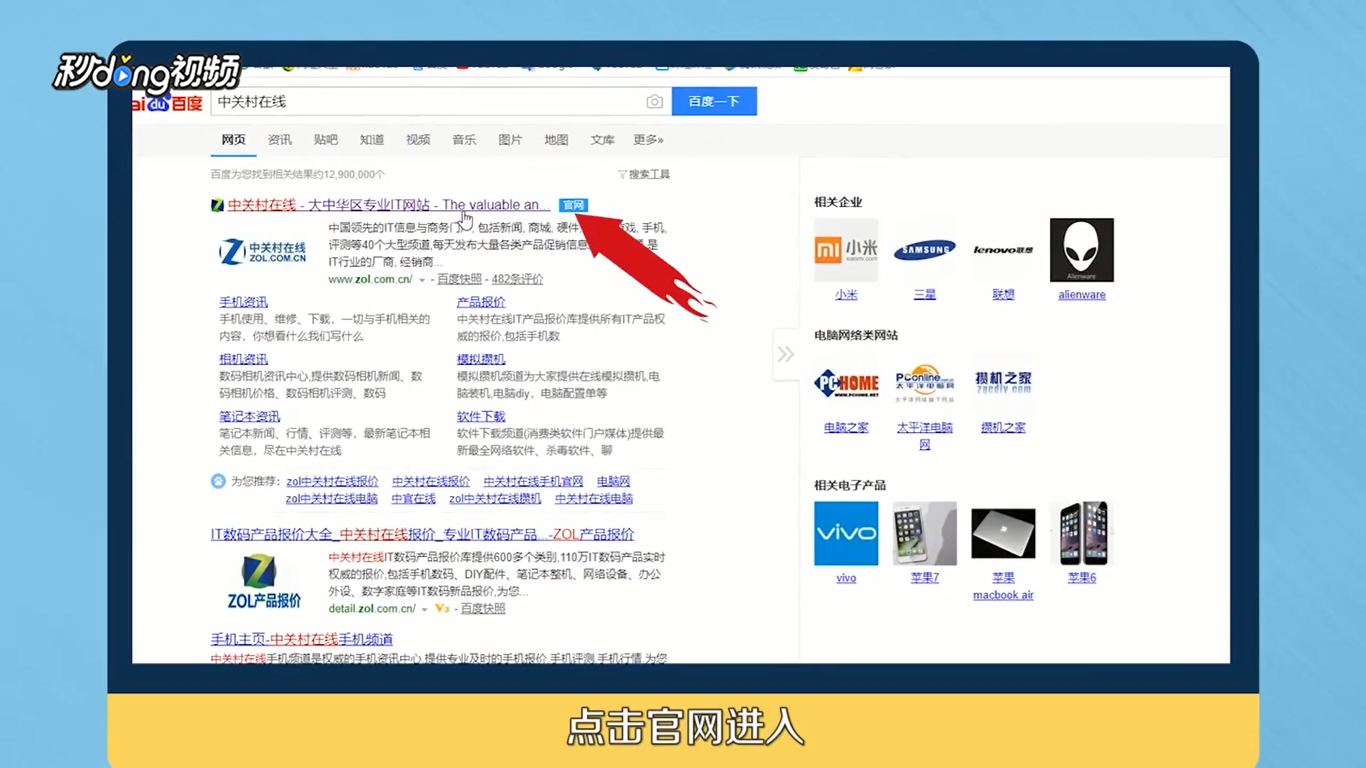Screen dimensions: 1366x768
Task: Open dropdown arrow beside detail.zol.com.cn
Action: click(424, 609)
